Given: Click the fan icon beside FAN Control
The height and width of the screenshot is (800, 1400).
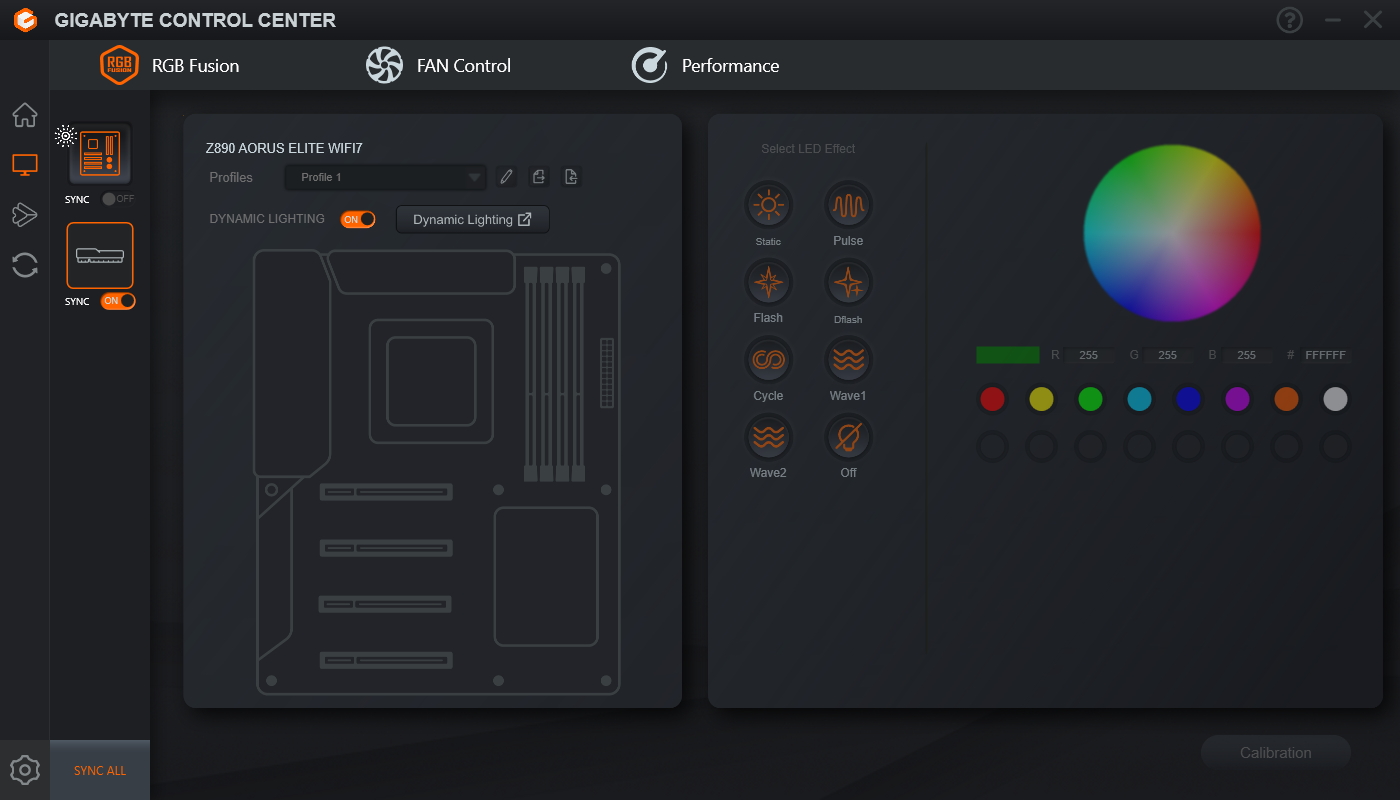Looking at the screenshot, I should click(x=384, y=66).
